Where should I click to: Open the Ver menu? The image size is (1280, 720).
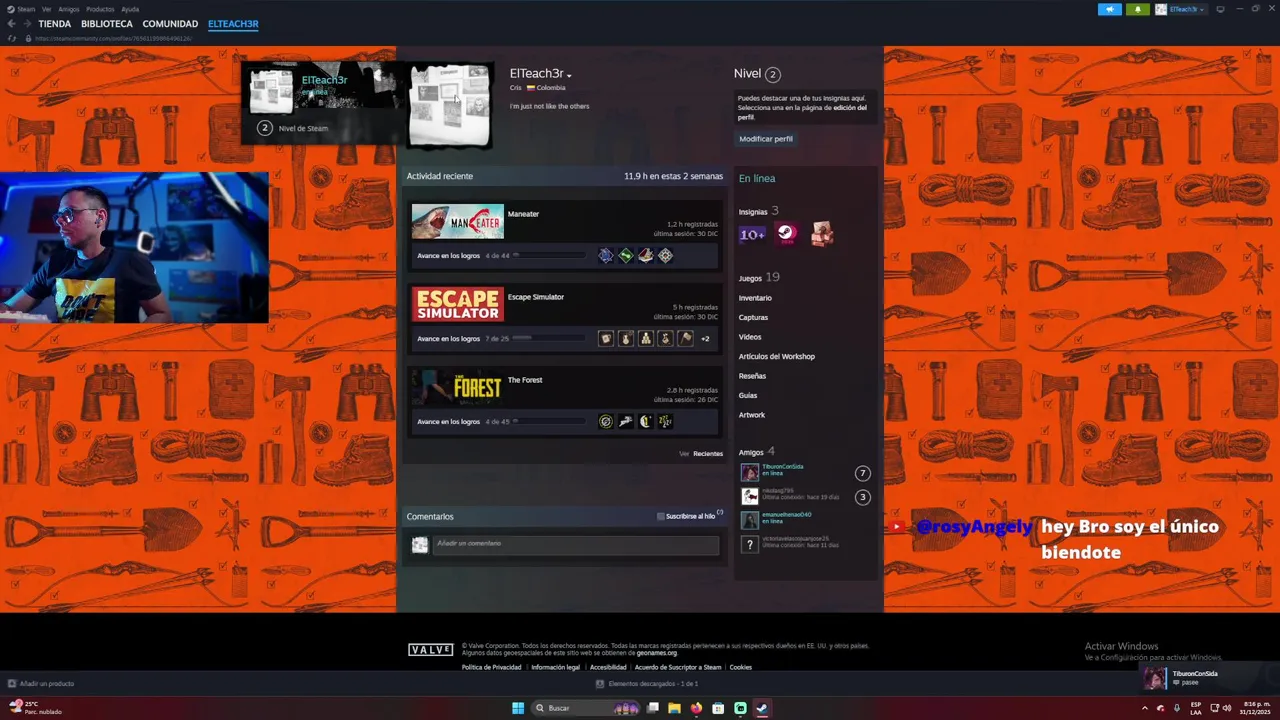click(x=46, y=9)
